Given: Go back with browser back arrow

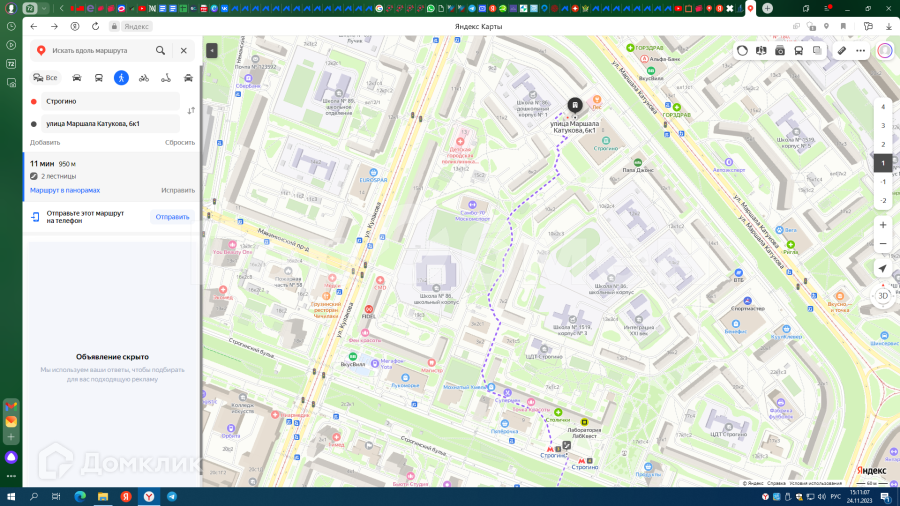Looking at the screenshot, I should (34, 26).
